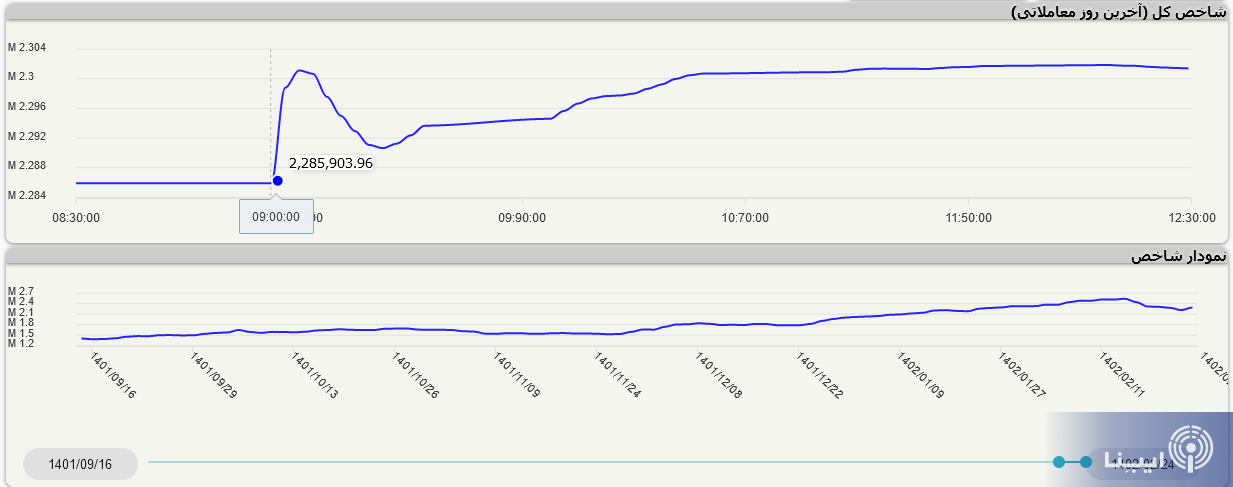Click the 1401/12/22 date label on lower chart

[x=820, y=375]
